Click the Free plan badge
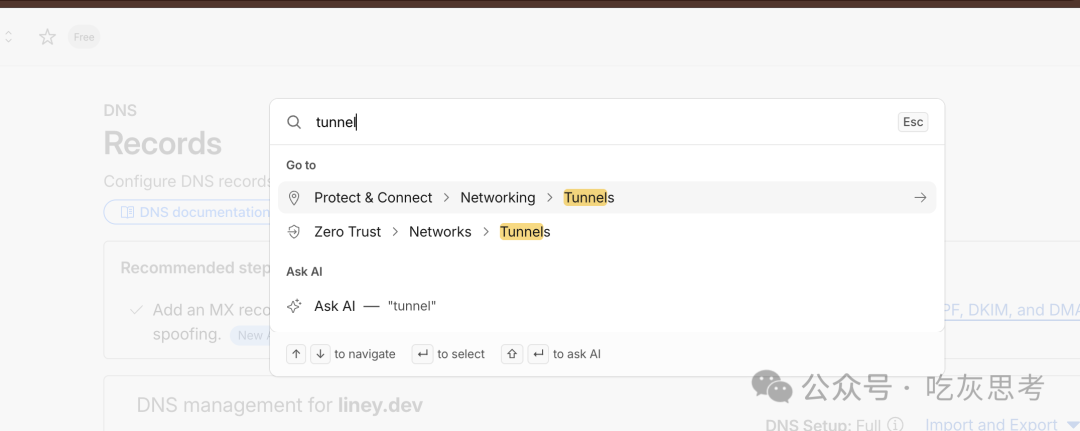The width and height of the screenshot is (1080, 431). (84, 37)
